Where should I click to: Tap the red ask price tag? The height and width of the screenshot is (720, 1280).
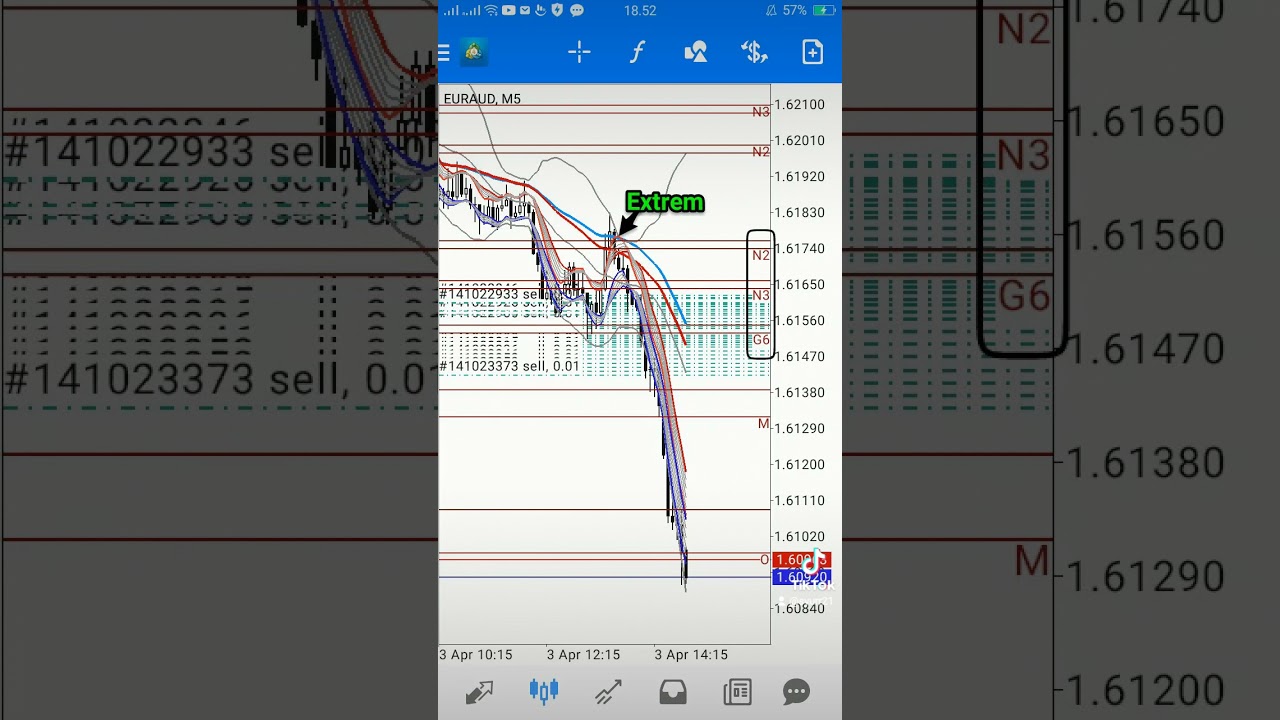click(x=802, y=560)
